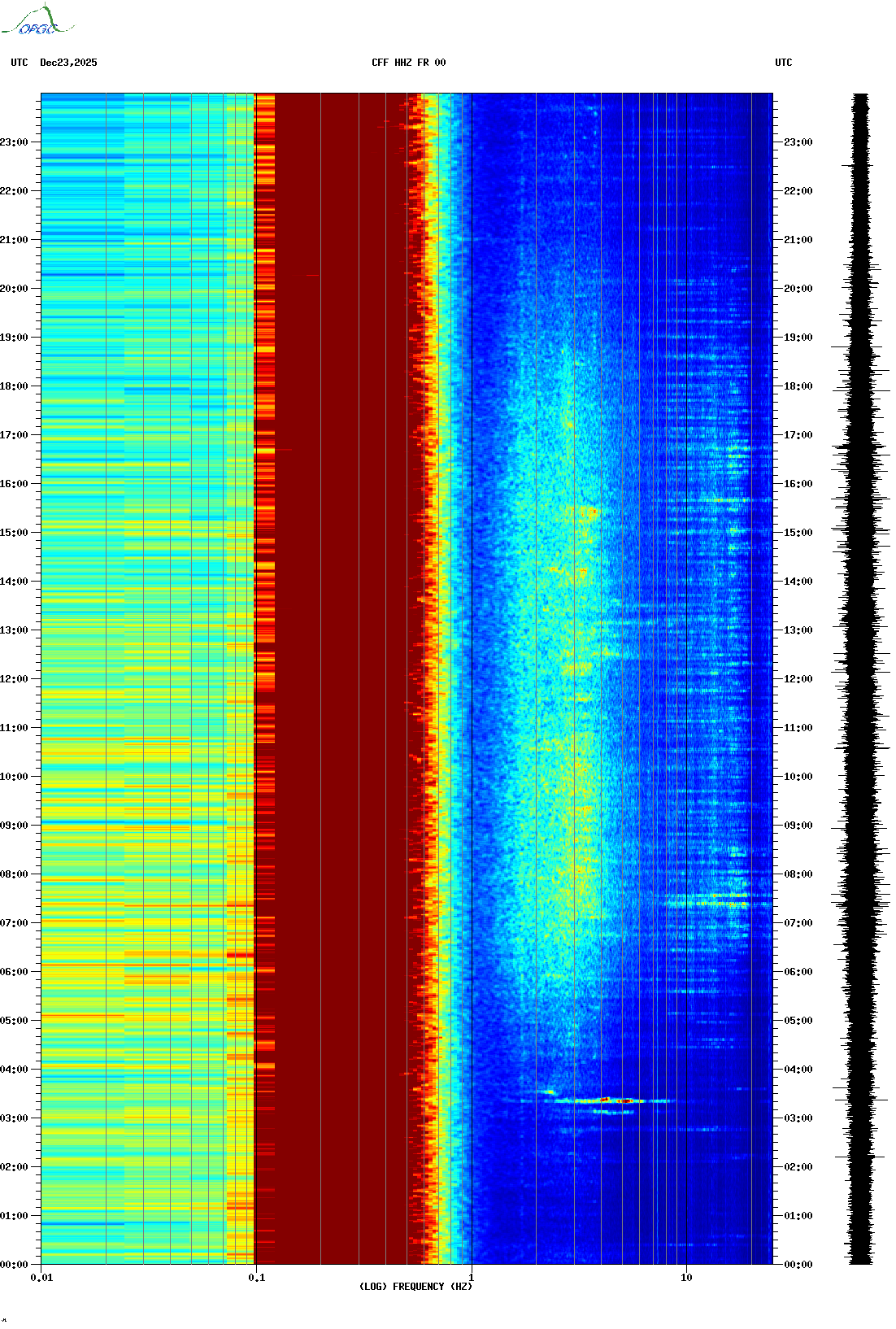Image resolution: width=896 pixels, height=1329 pixels.
Task: Click 18:00 on the right time axis
Action: 798,386
